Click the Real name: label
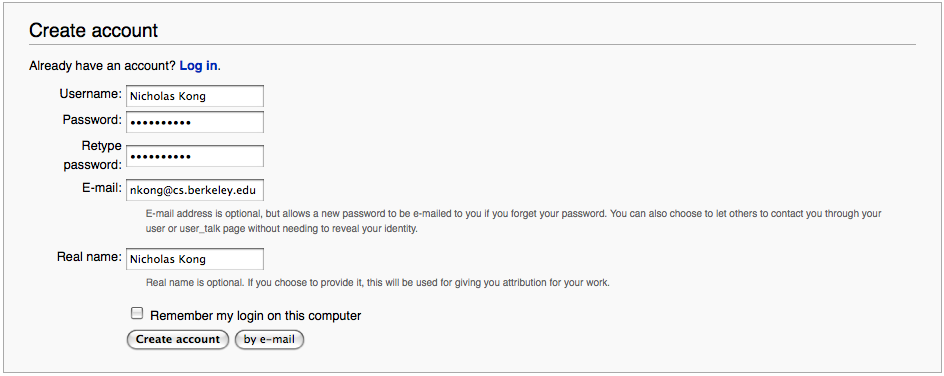The height and width of the screenshot is (376, 944). tap(89, 257)
